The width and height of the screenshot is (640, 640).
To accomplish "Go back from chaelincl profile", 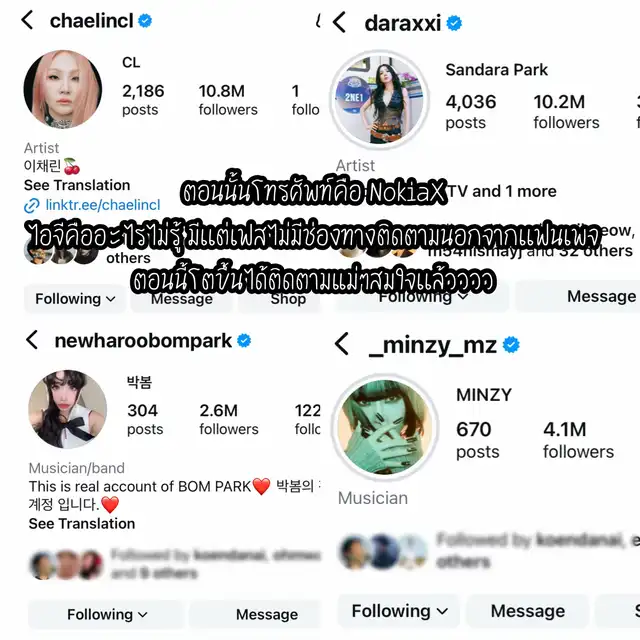I will point(27,20).
